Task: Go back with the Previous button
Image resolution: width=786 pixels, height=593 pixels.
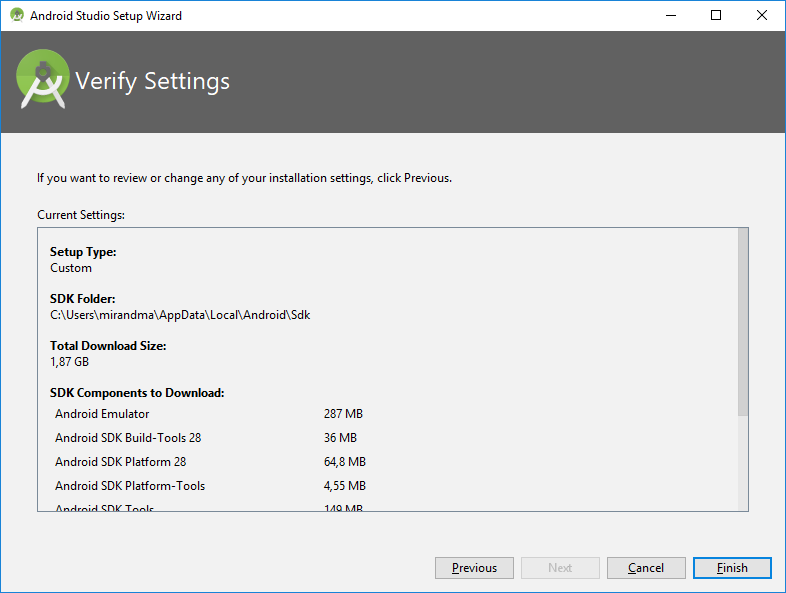Action: click(474, 568)
